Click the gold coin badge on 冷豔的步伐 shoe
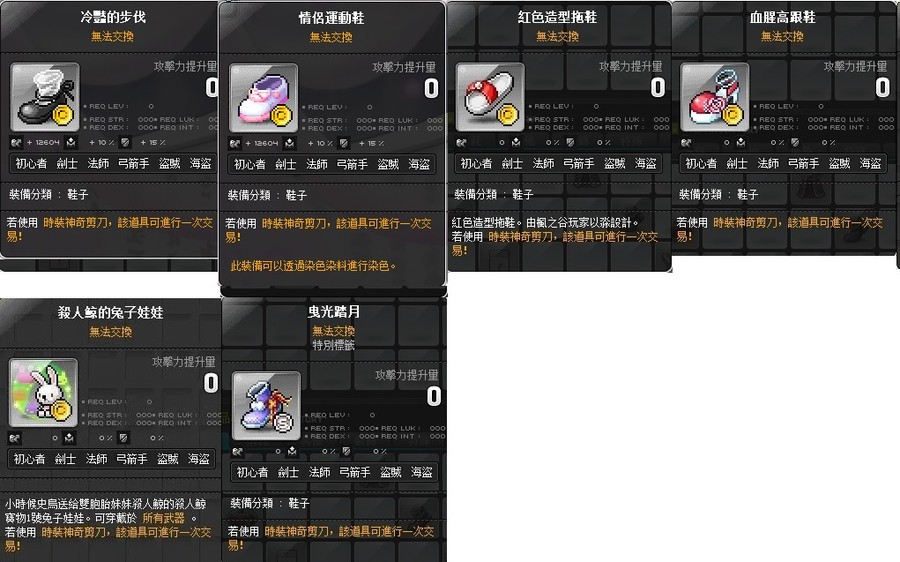 [x=63, y=115]
